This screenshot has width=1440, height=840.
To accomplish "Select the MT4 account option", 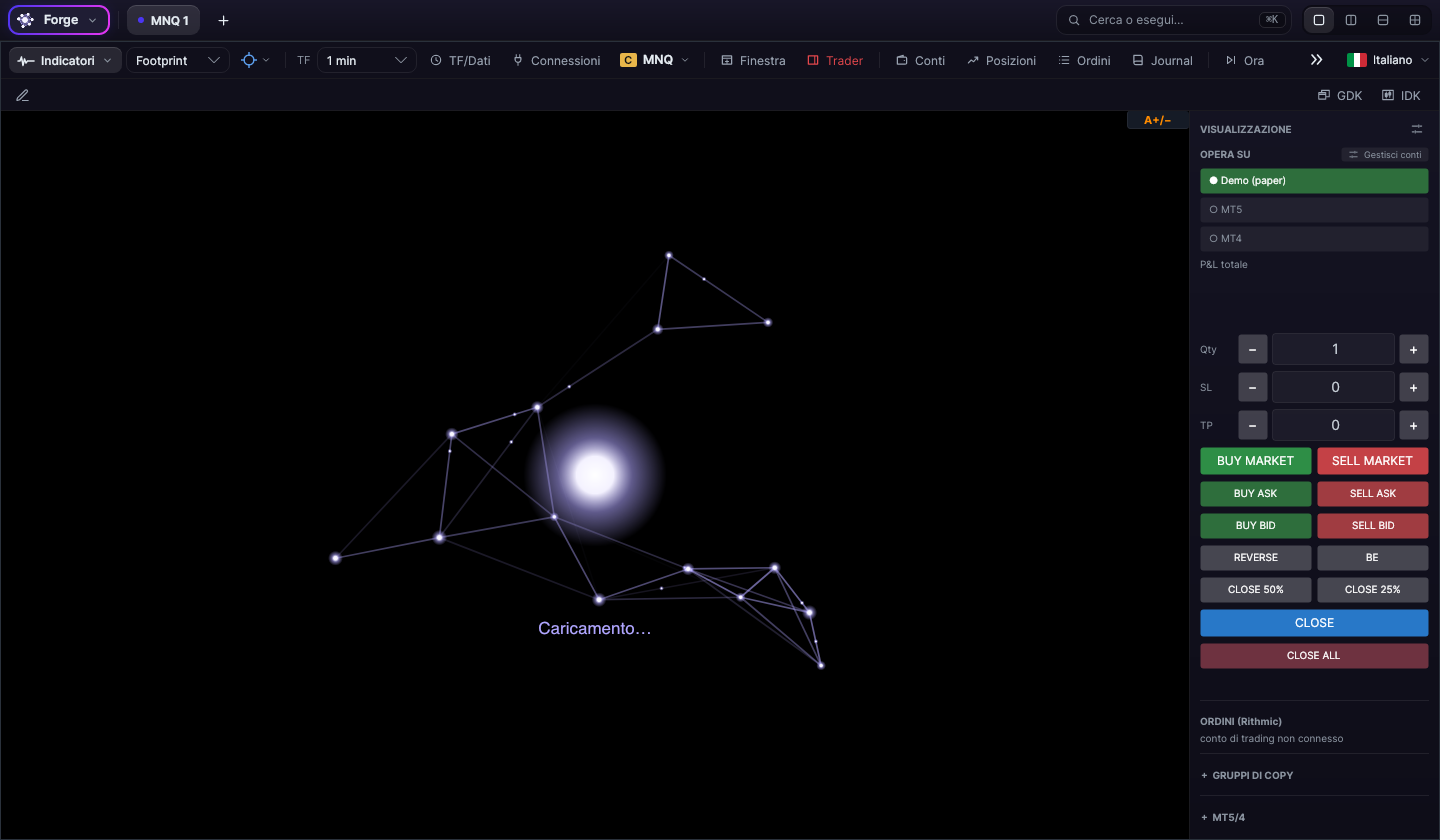I will 1314,239.
